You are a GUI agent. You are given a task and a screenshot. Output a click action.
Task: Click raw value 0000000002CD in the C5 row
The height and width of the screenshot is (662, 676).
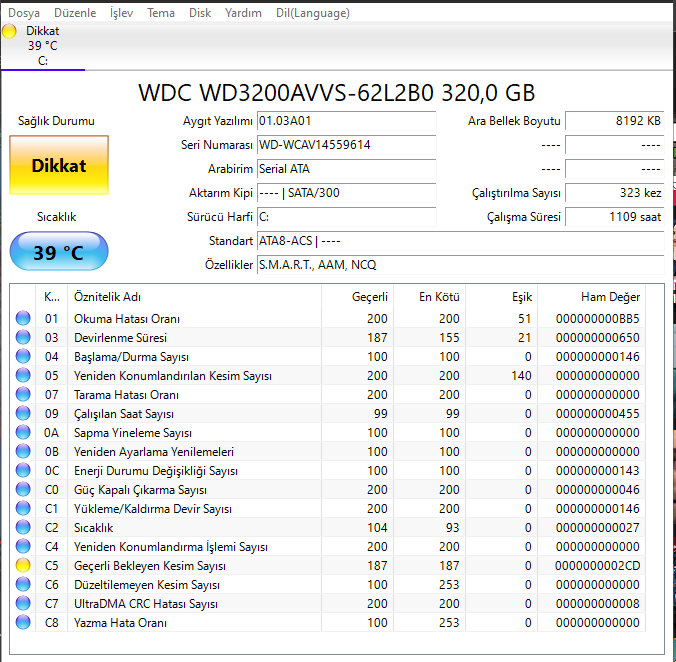(x=598, y=566)
